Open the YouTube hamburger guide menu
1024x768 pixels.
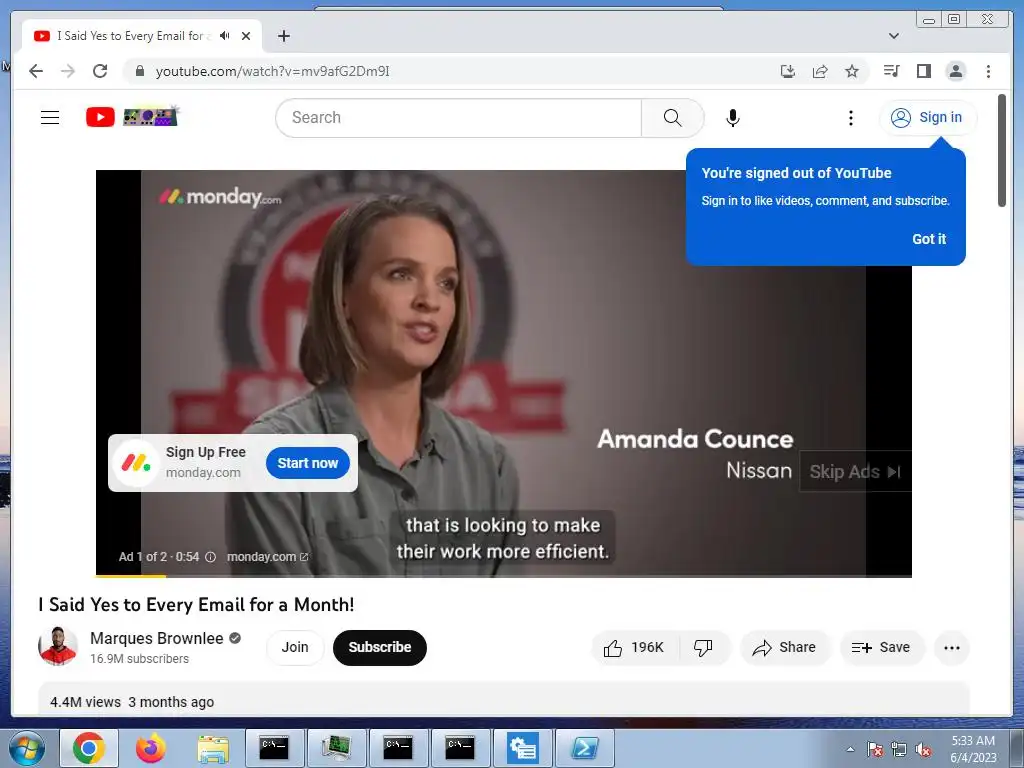[50, 118]
